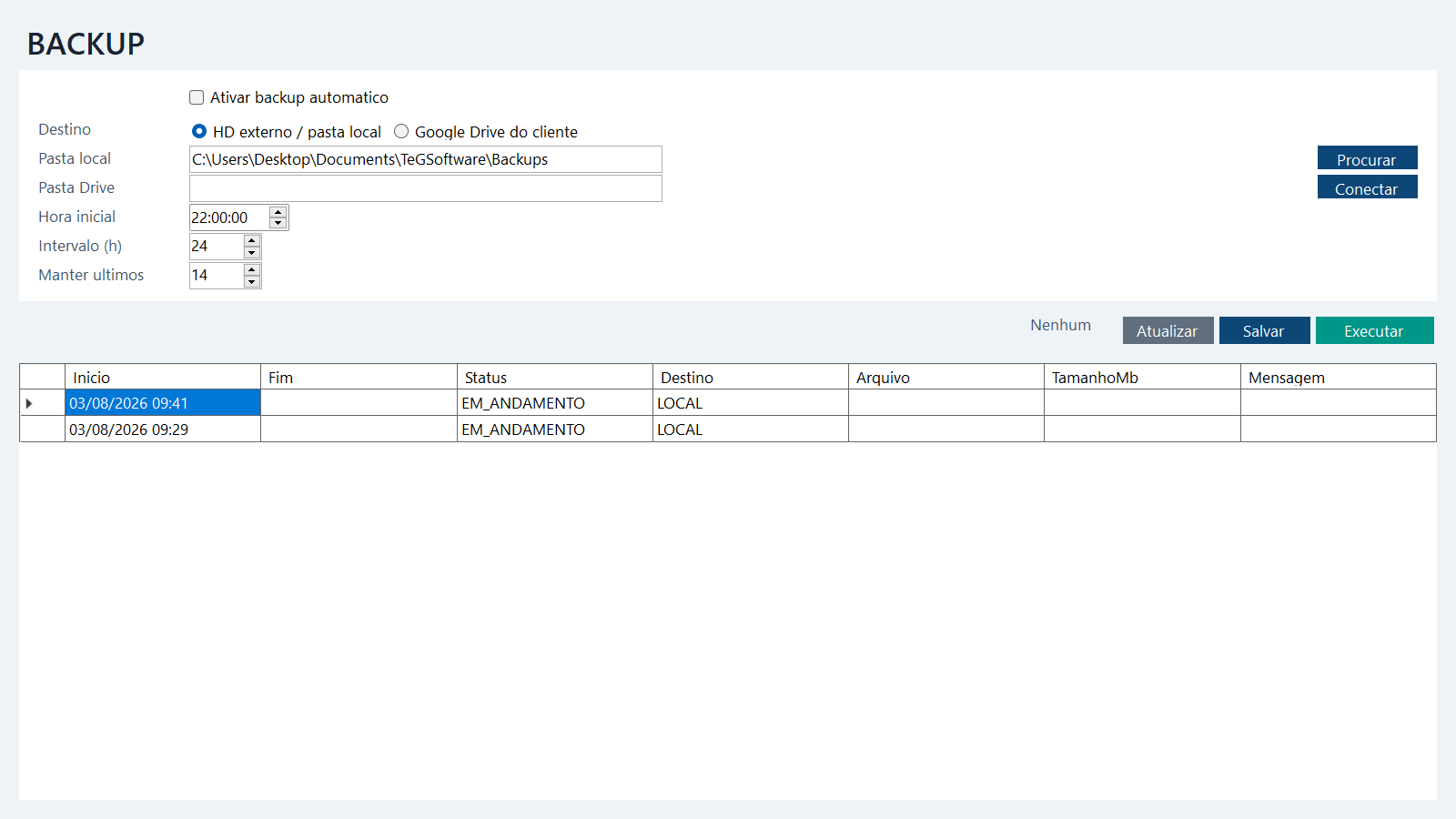Click the empty Pasta Drive field
This screenshot has height=819, width=1456.
coord(425,188)
